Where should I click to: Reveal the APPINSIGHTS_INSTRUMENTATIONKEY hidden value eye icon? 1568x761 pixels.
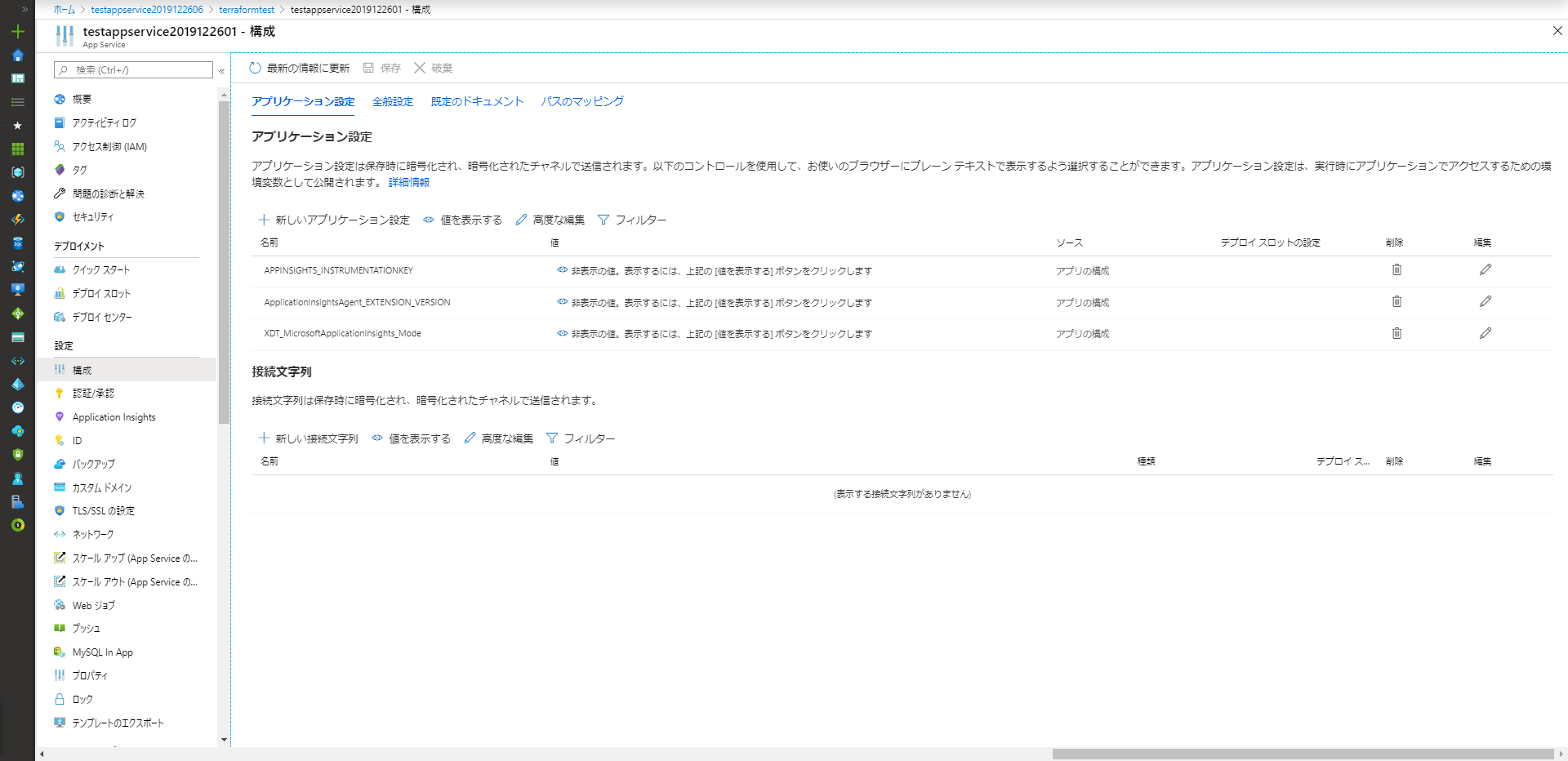[562, 270]
